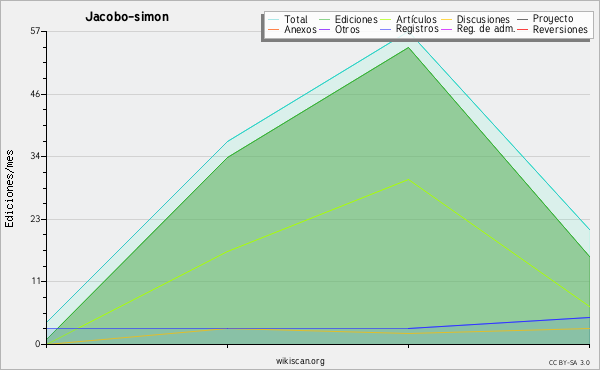Click the 'Ediciones' legend label
Viewport: 600px width, 370px height.
point(356,19)
